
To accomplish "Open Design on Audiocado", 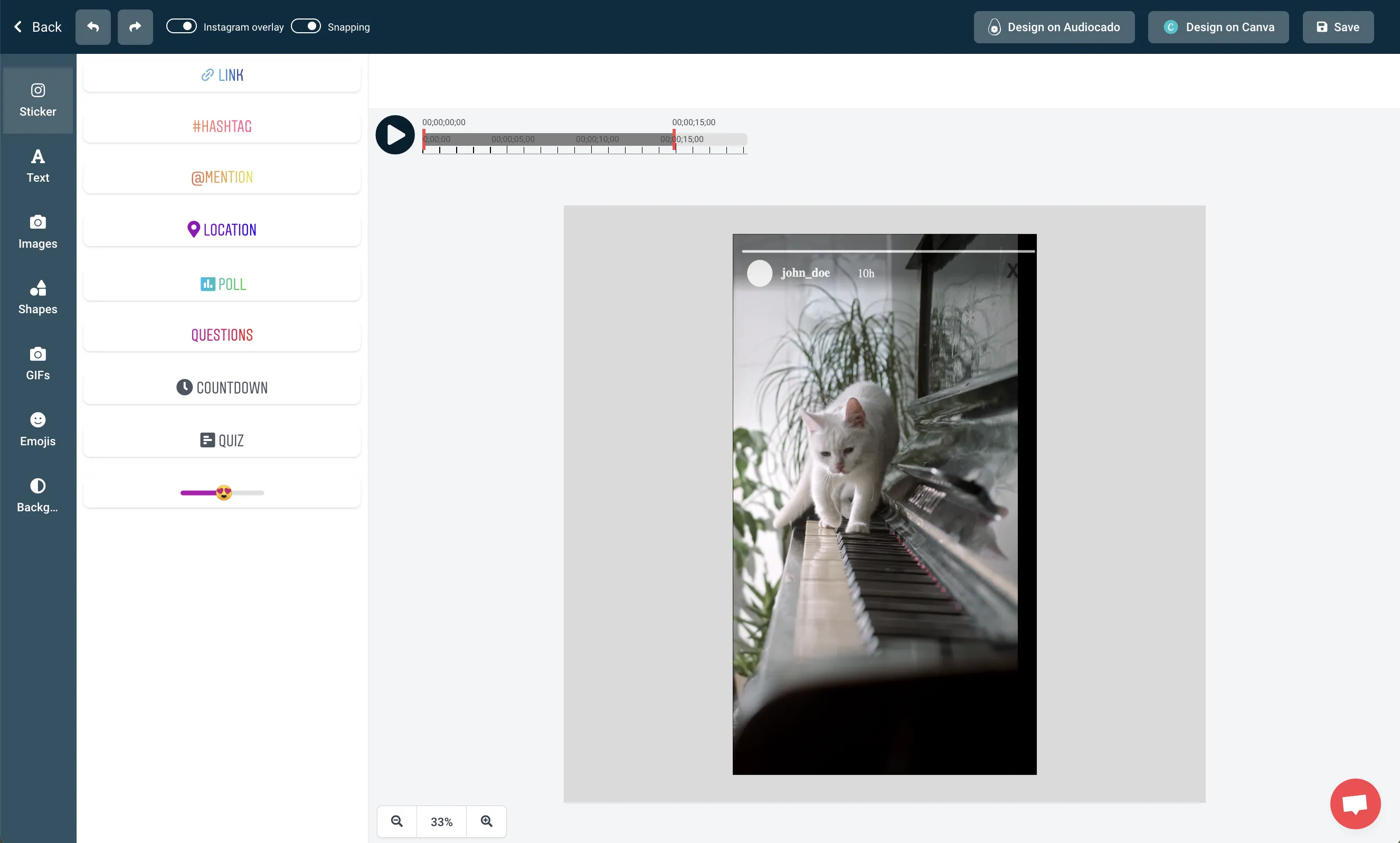I will click(x=1054, y=27).
